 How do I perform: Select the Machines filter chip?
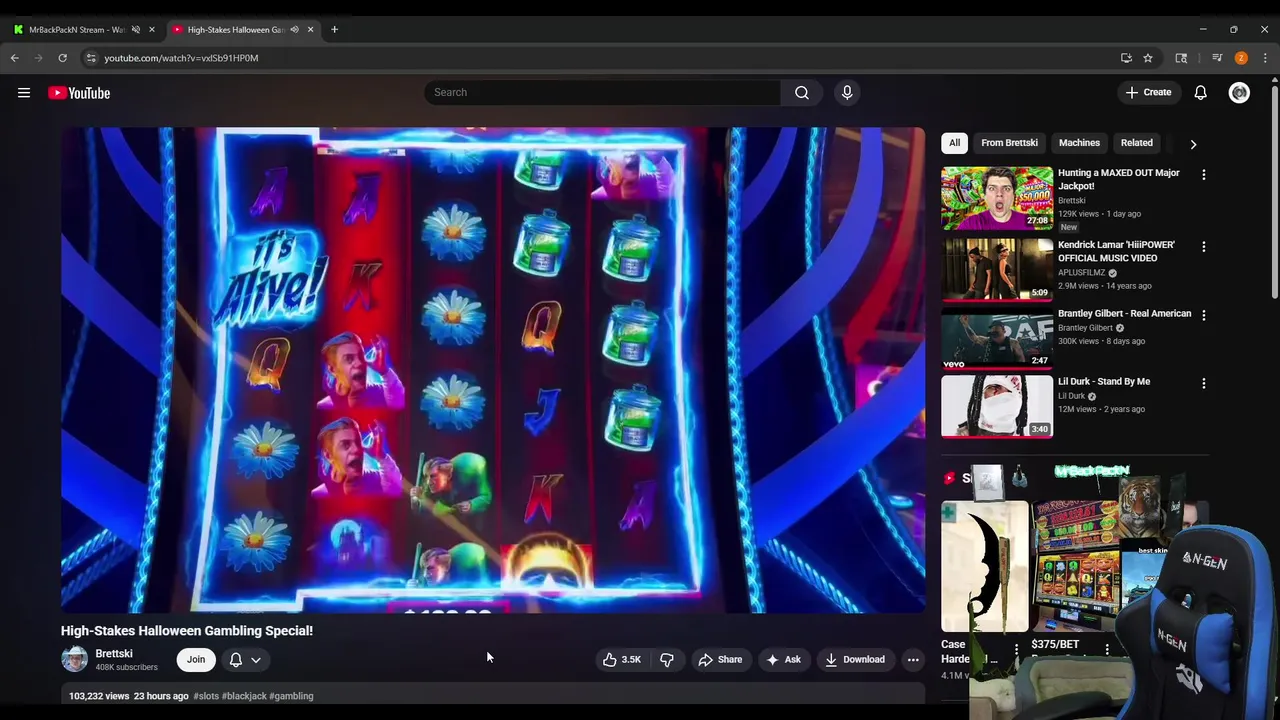click(1079, 143)
